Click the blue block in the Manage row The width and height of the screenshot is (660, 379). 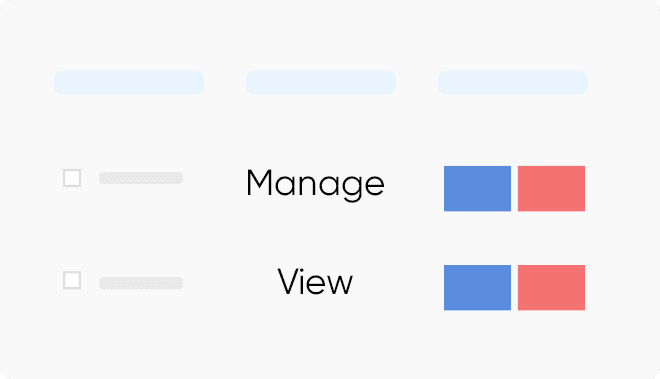[x=477, y=189]
